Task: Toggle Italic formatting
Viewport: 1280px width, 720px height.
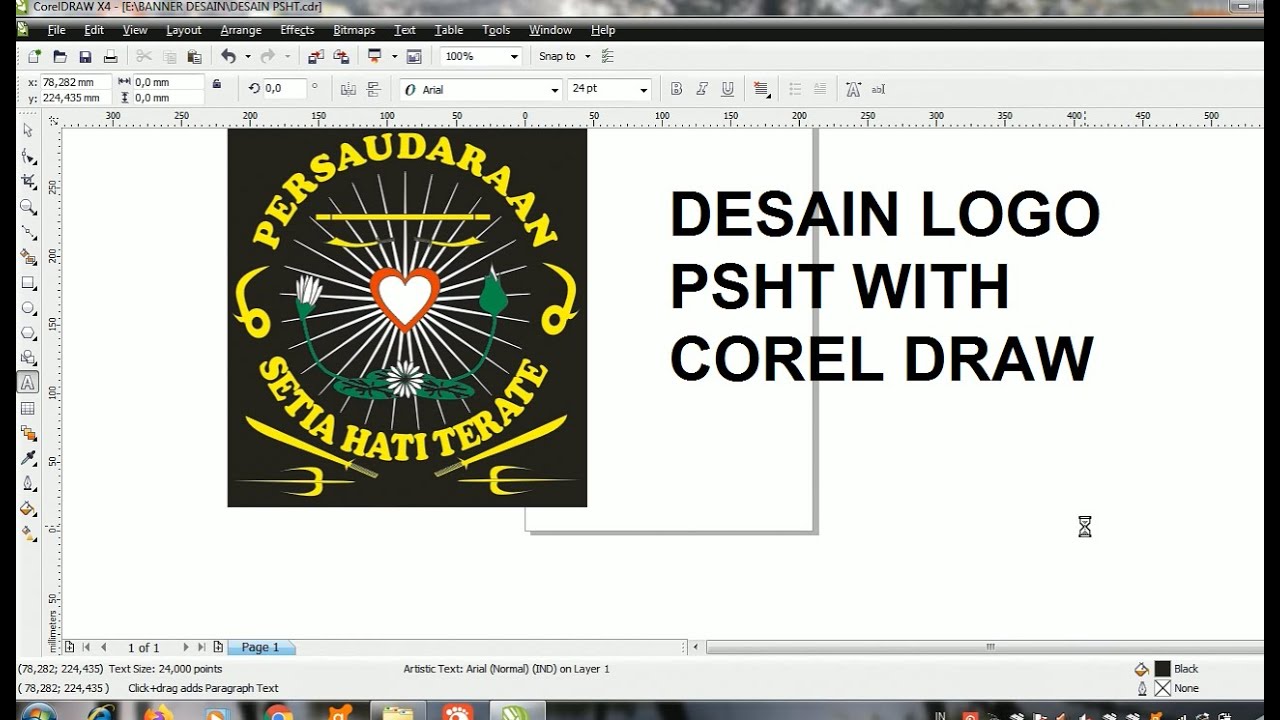Action: tap(702, 89)
